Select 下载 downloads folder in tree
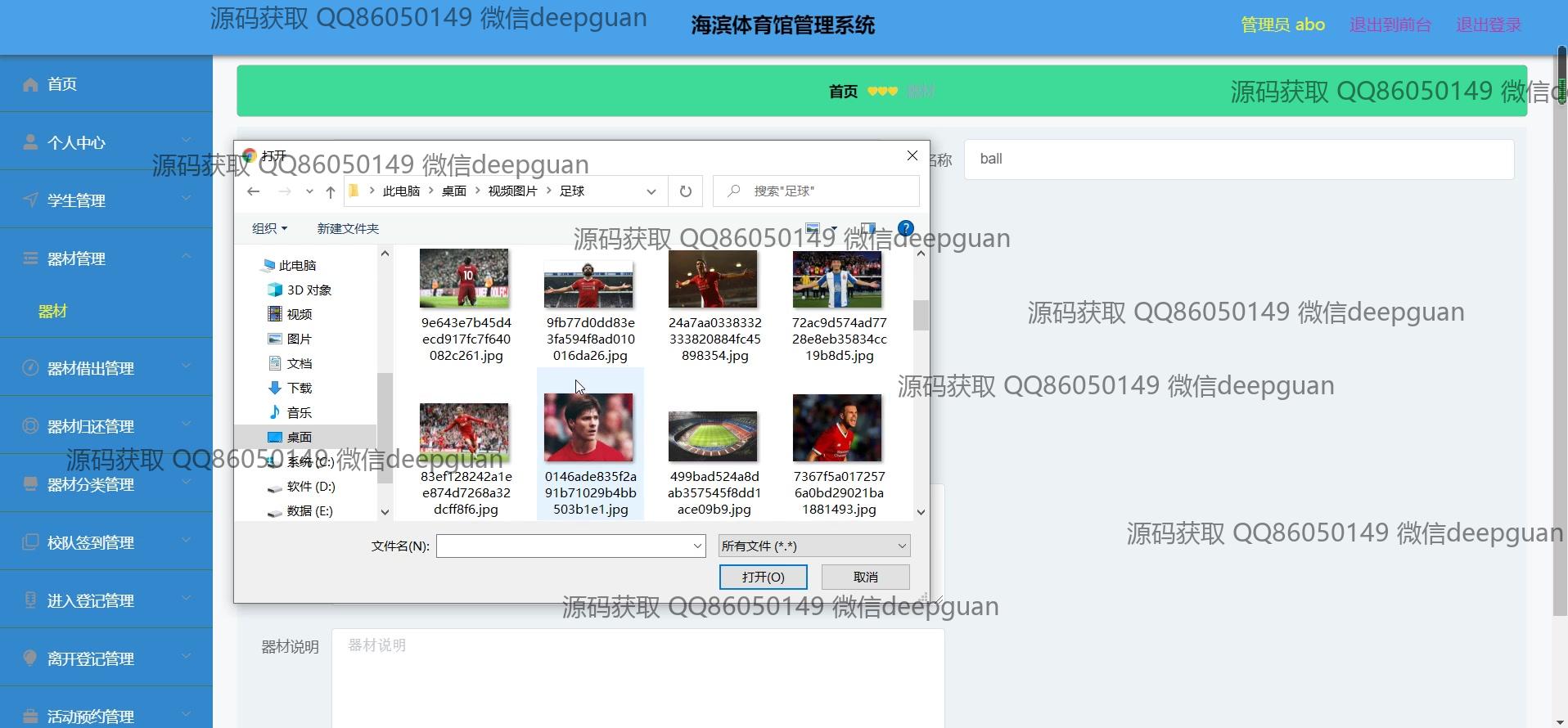This screenshot has width=1568, height=728. click(299, 388)
